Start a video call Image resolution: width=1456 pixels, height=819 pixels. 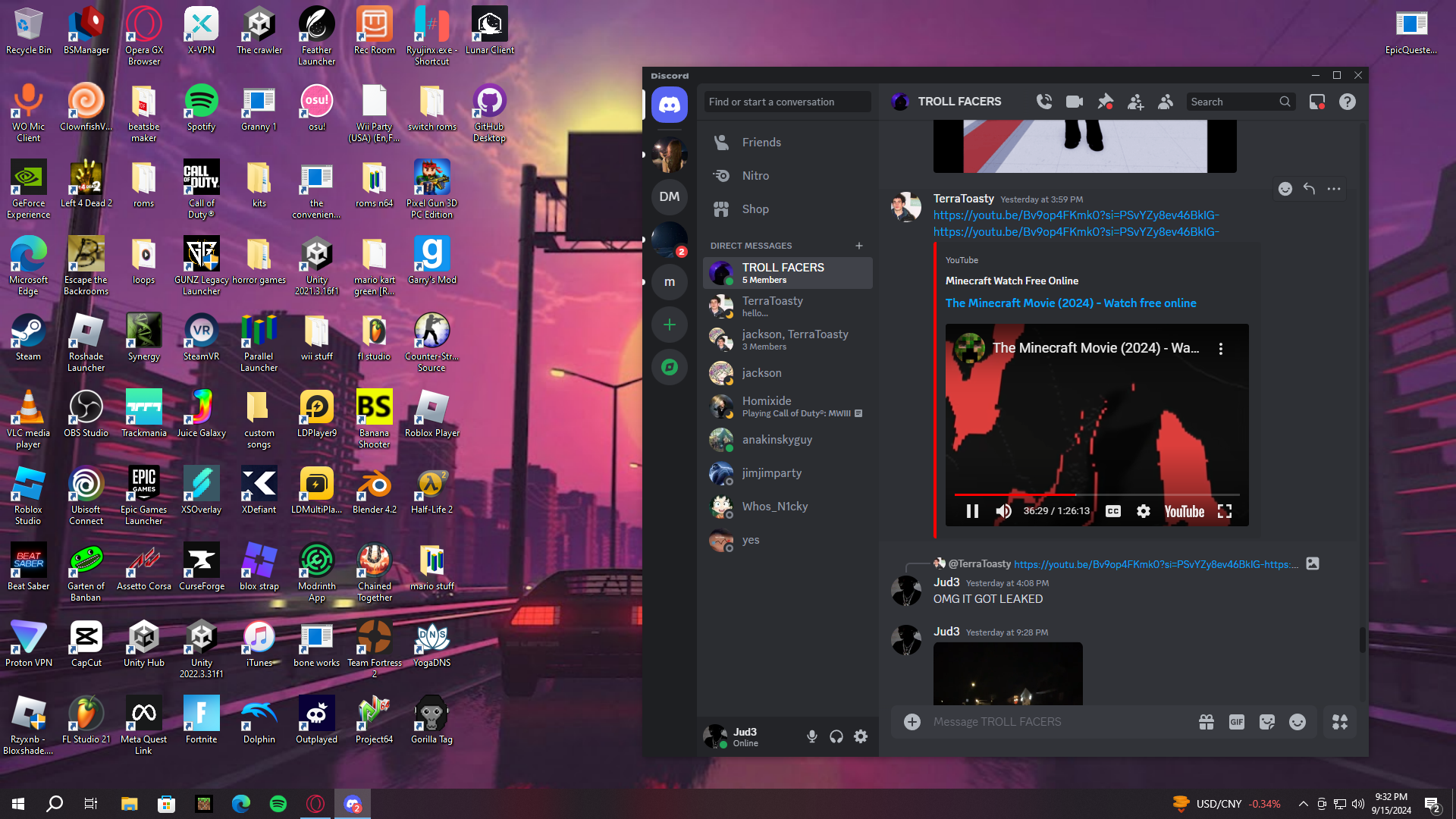click(1074, 102)
